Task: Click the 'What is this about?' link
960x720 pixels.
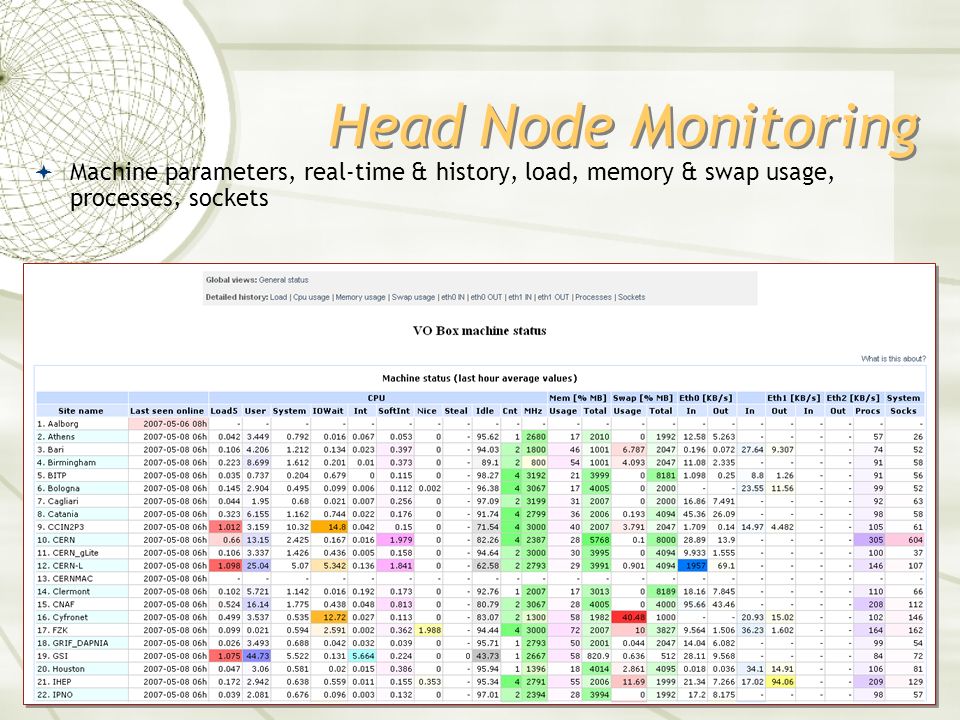Action: [893, 359]
